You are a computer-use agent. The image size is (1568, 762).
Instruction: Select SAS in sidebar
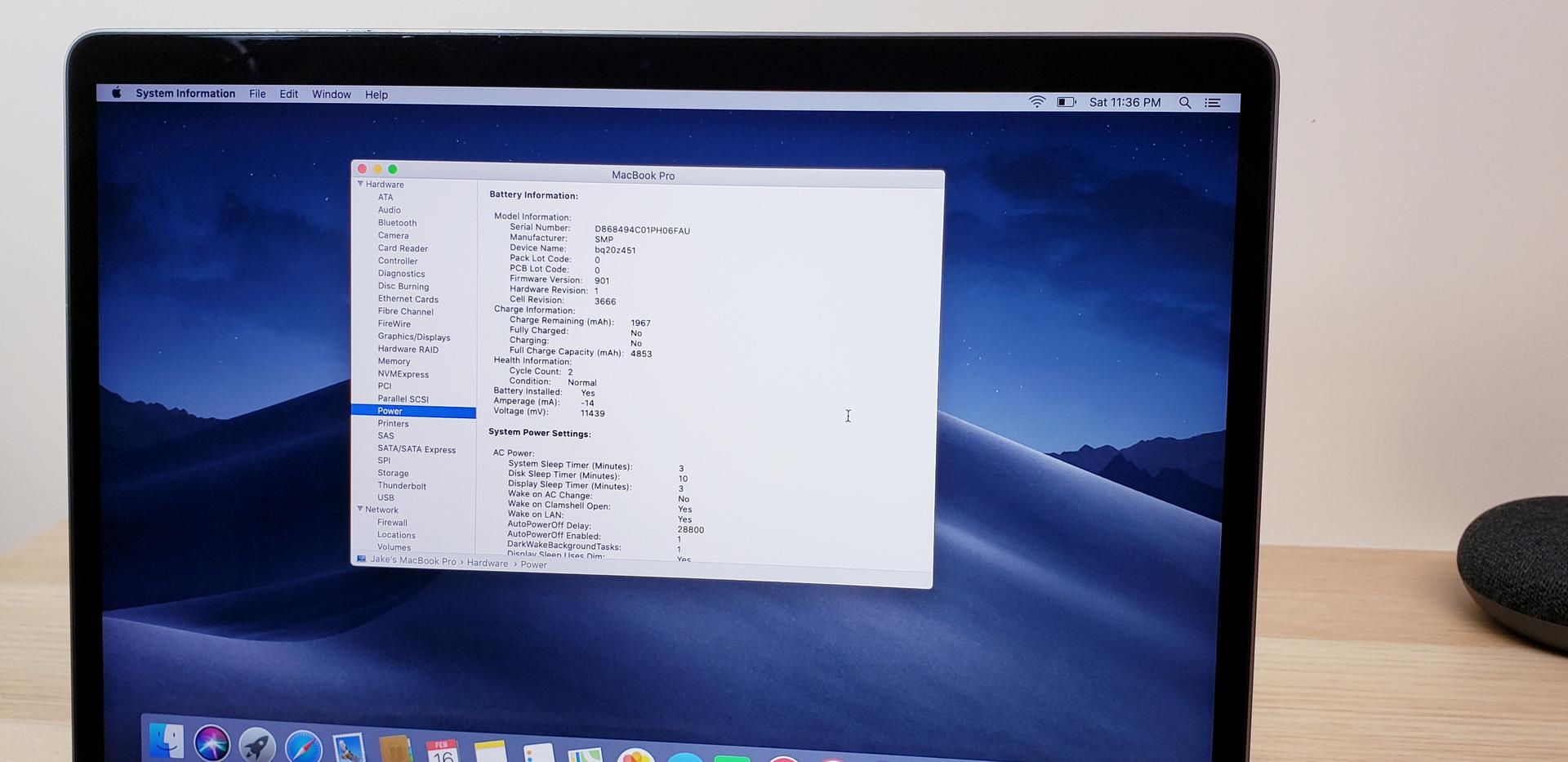point(385,436)
